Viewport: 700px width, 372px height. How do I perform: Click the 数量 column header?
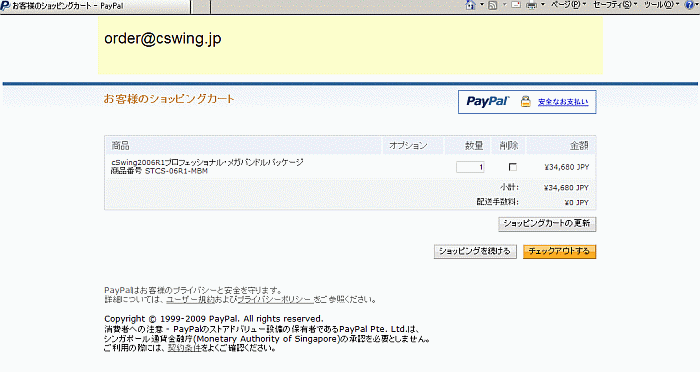coord(474,146)
